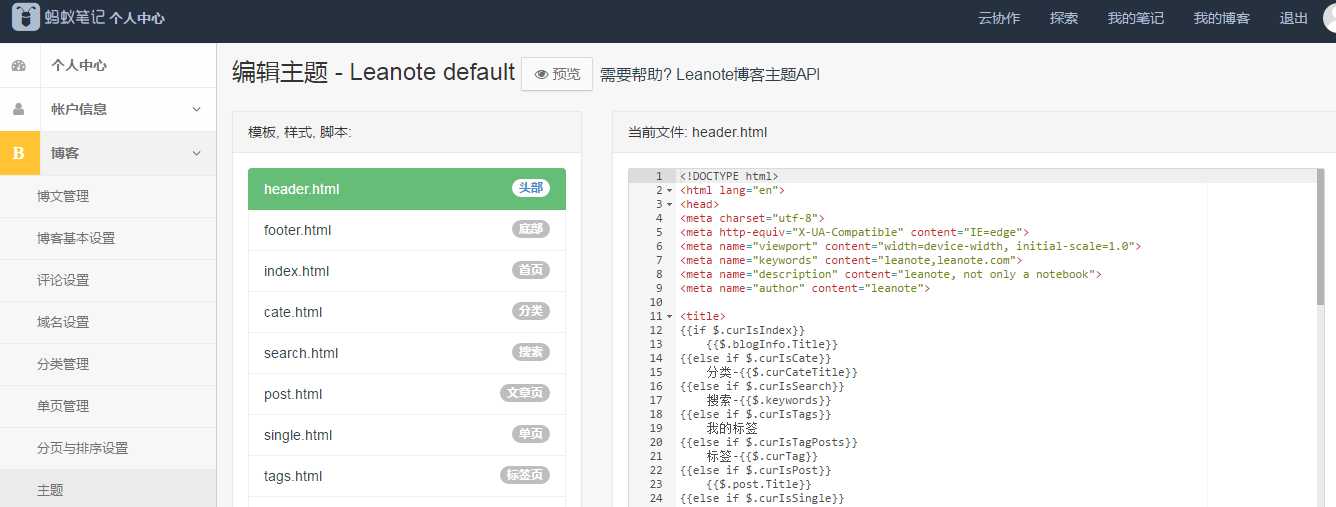Open 域名设置 in the sidebar
The height and width of the screenshot is (507, 1336).
pyautogui.click(x=108, y=322)
